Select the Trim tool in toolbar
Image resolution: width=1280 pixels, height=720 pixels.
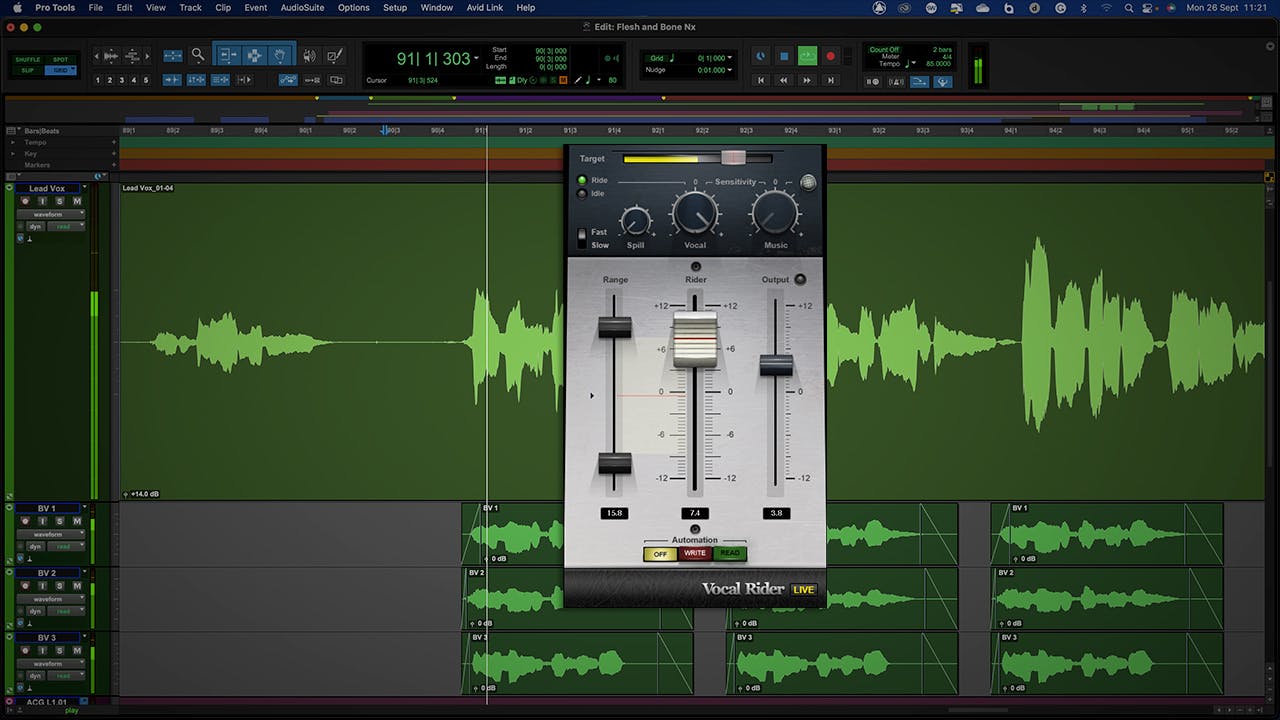click(228, 55)
